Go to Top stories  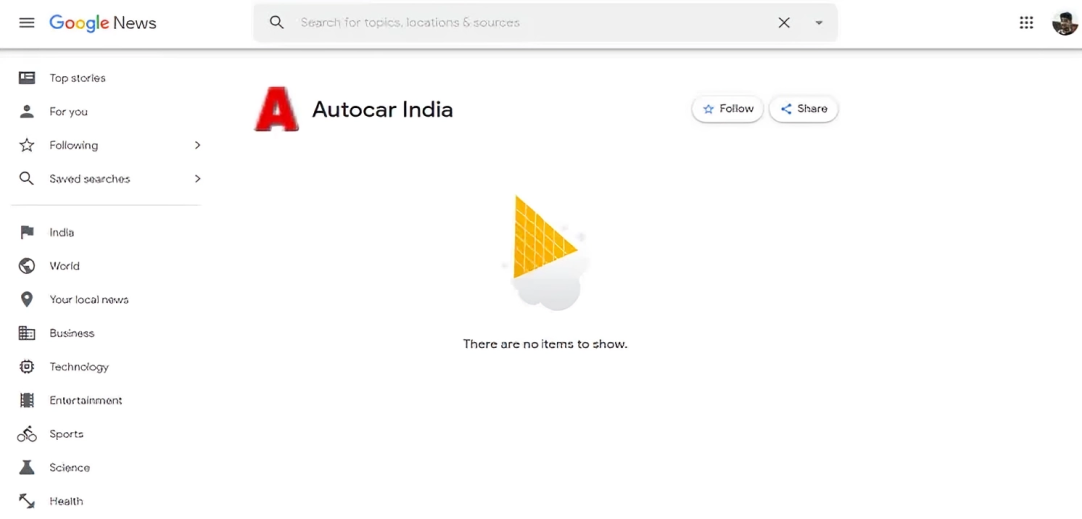pos(77,78)
